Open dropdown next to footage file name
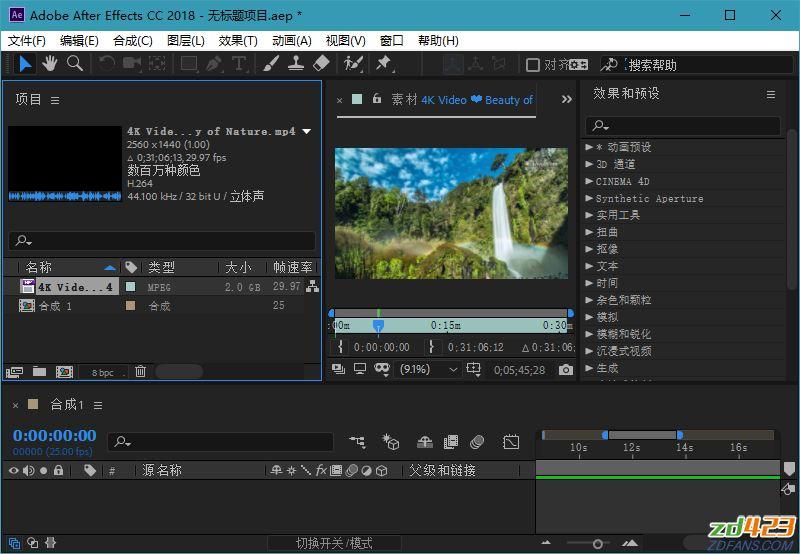800x554 pixels. [307, 131]
